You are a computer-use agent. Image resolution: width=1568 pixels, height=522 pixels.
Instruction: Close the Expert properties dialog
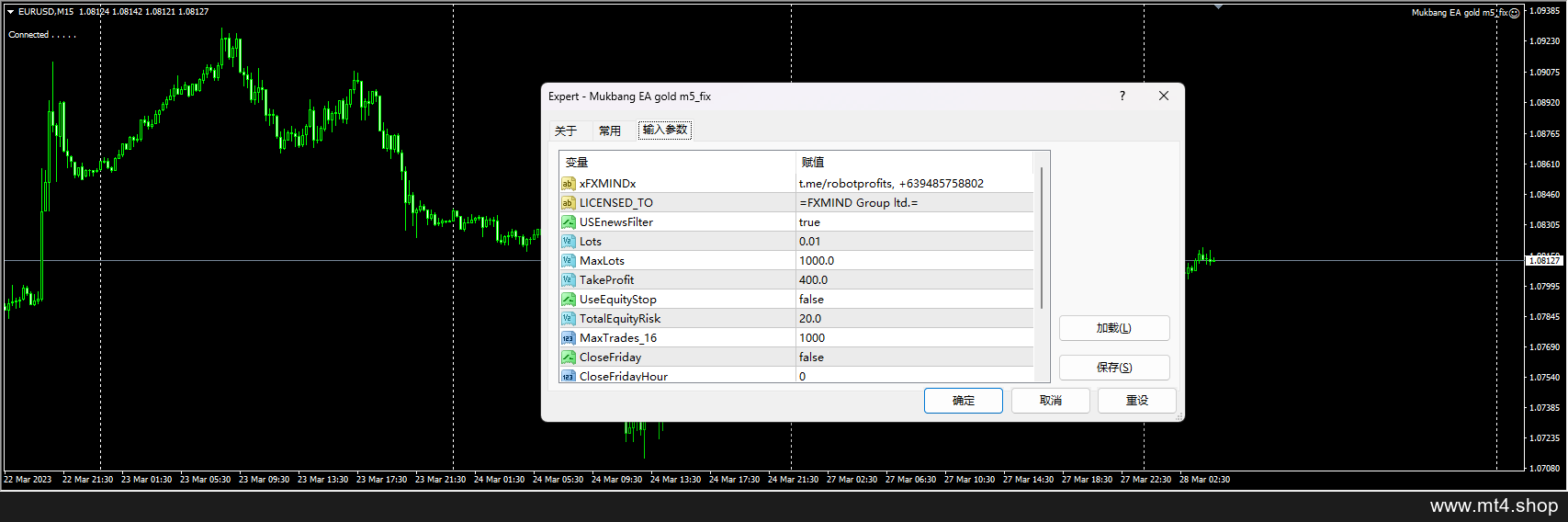(x=1164, y=96)
